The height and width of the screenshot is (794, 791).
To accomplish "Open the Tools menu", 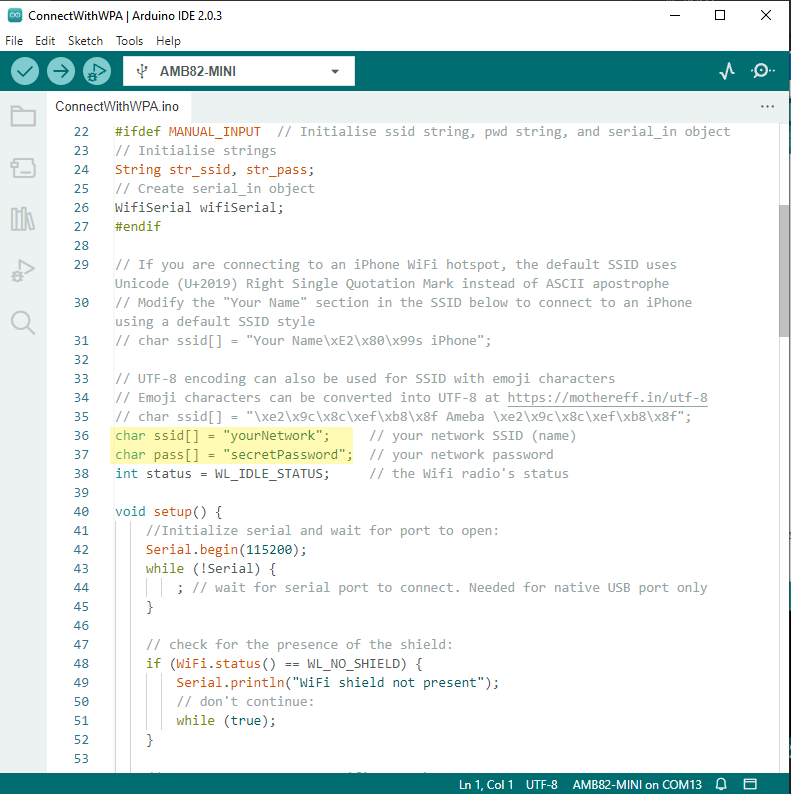I will [129, 41].
